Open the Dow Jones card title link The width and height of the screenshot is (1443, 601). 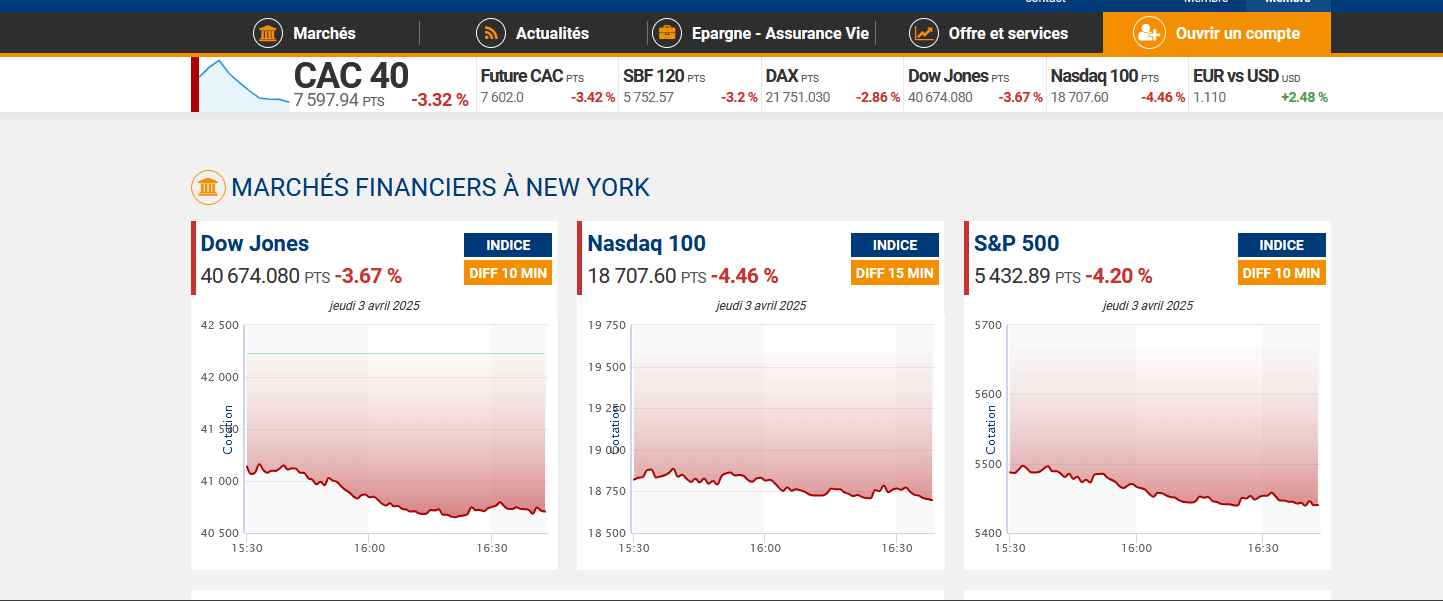(255, 243)
